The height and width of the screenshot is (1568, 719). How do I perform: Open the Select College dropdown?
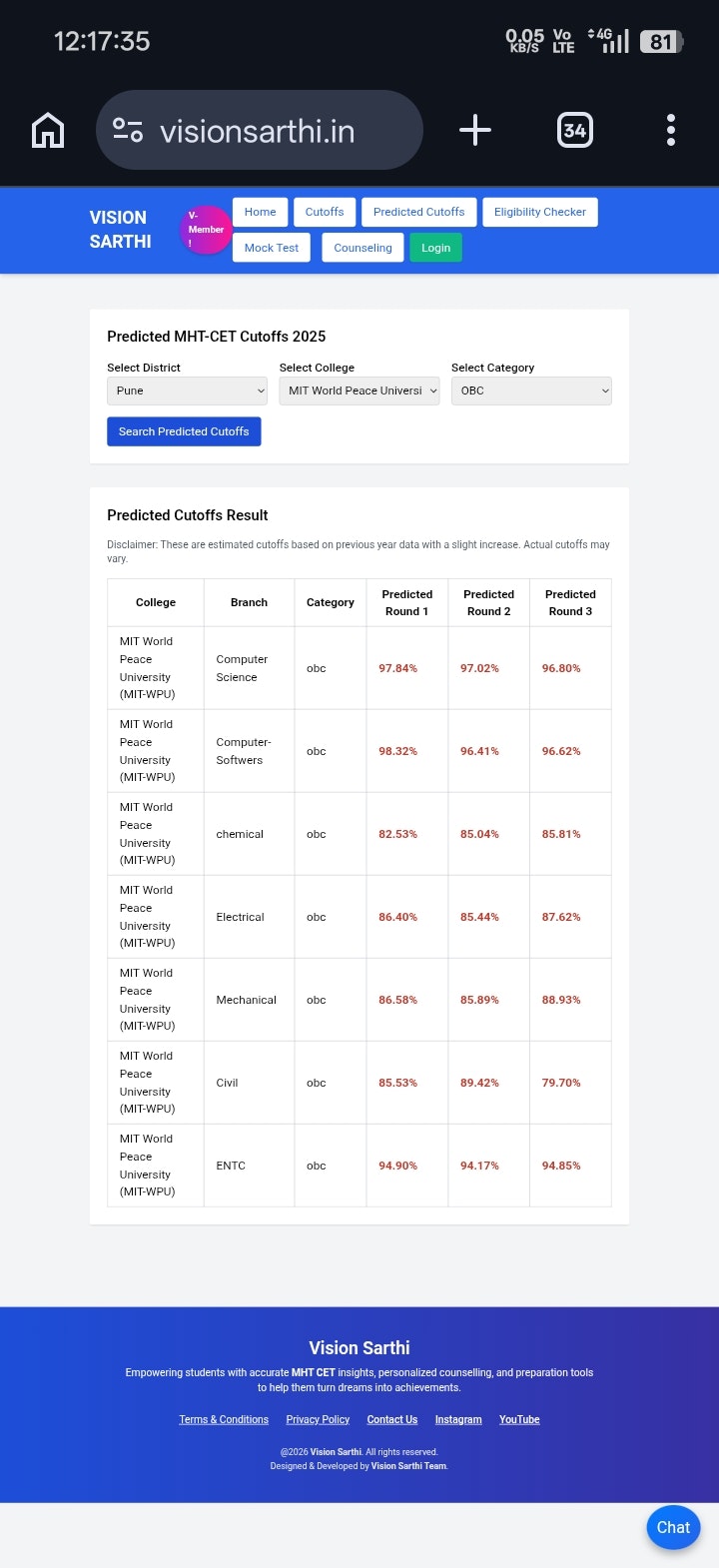[359, 391]
